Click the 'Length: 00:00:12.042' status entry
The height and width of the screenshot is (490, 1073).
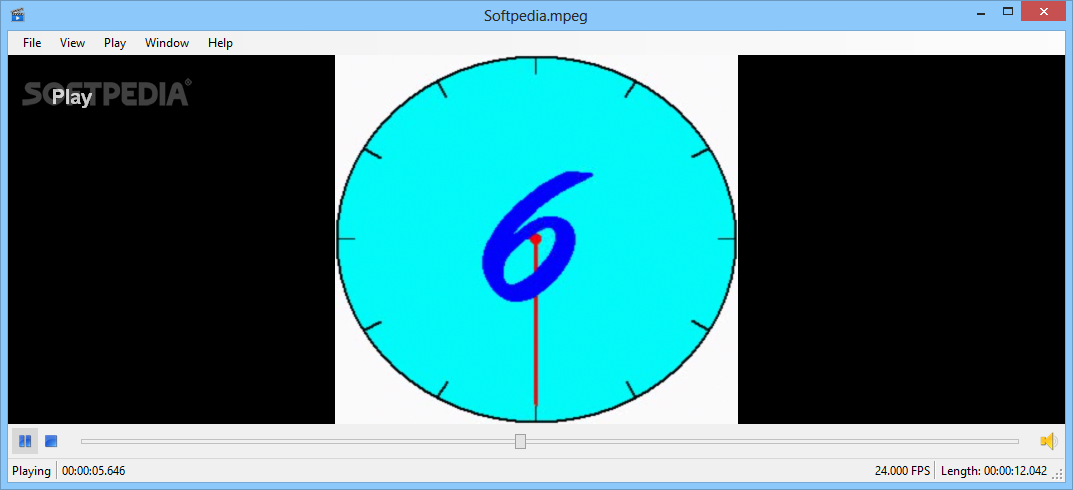(994, 471)
